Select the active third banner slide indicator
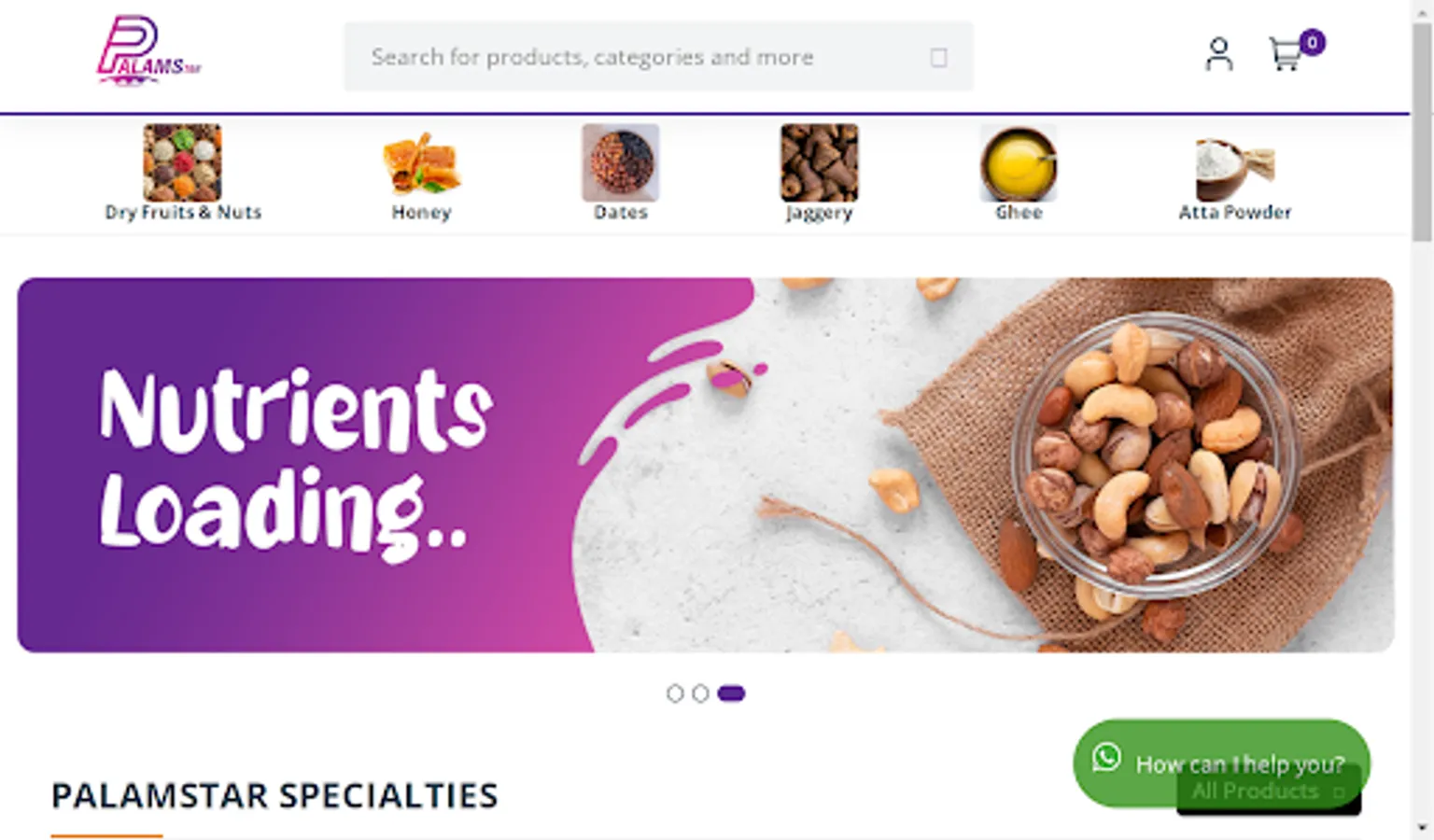 [x=731, y=693]
